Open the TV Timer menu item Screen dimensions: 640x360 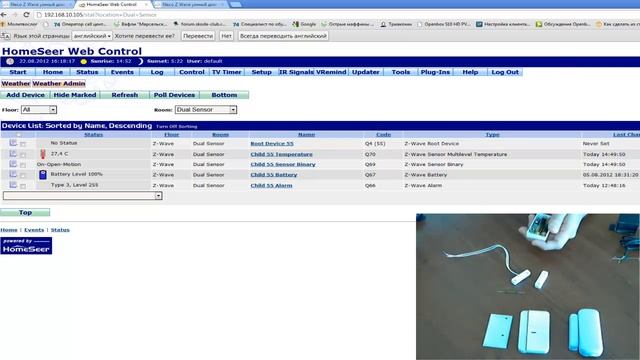[x=227, y=72]
